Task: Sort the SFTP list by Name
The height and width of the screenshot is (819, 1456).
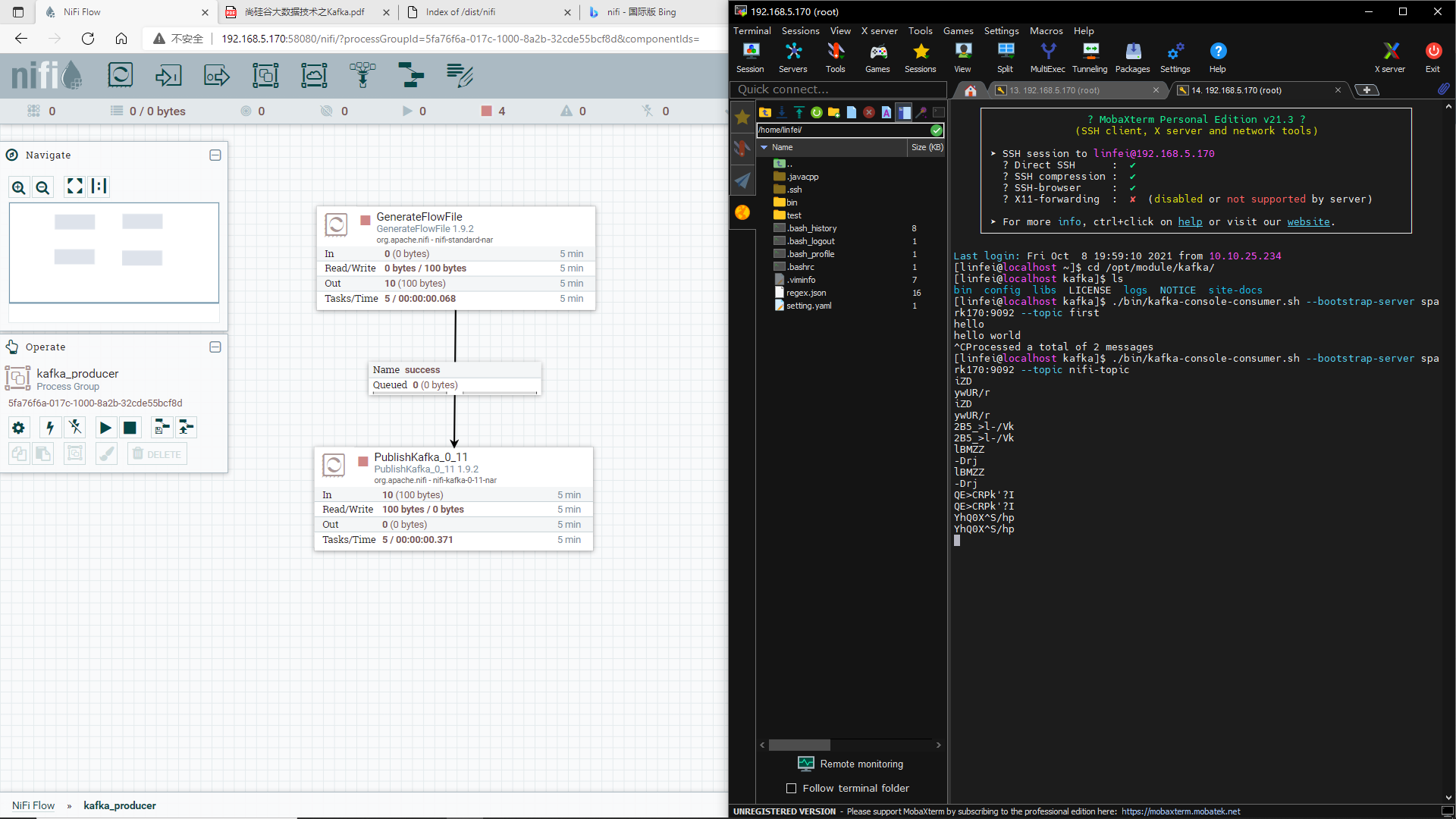Action: (x=832, y=147)
